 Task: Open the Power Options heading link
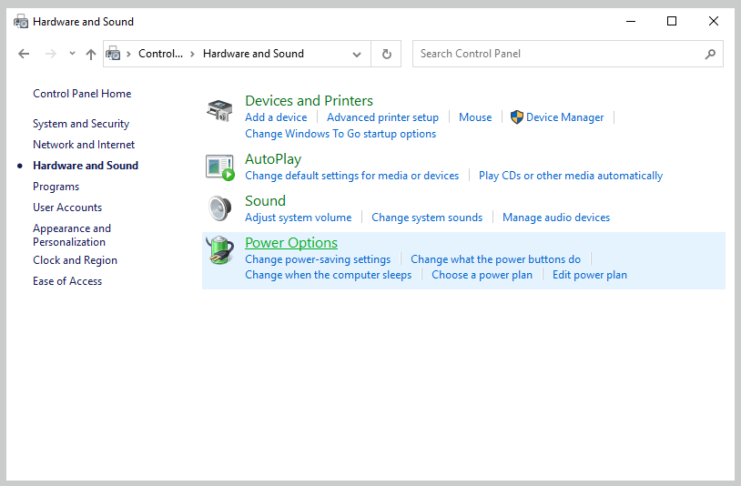click(x=291, y=243)
